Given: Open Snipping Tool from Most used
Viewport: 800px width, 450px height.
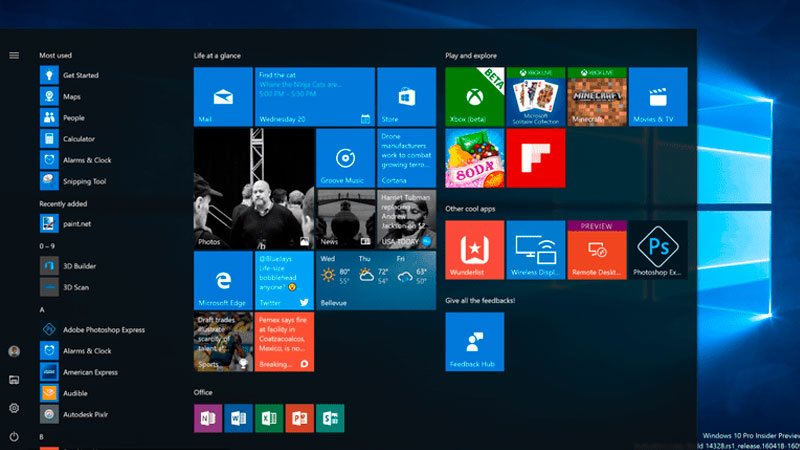Looking at the screenshot, I should coord(84,181).
